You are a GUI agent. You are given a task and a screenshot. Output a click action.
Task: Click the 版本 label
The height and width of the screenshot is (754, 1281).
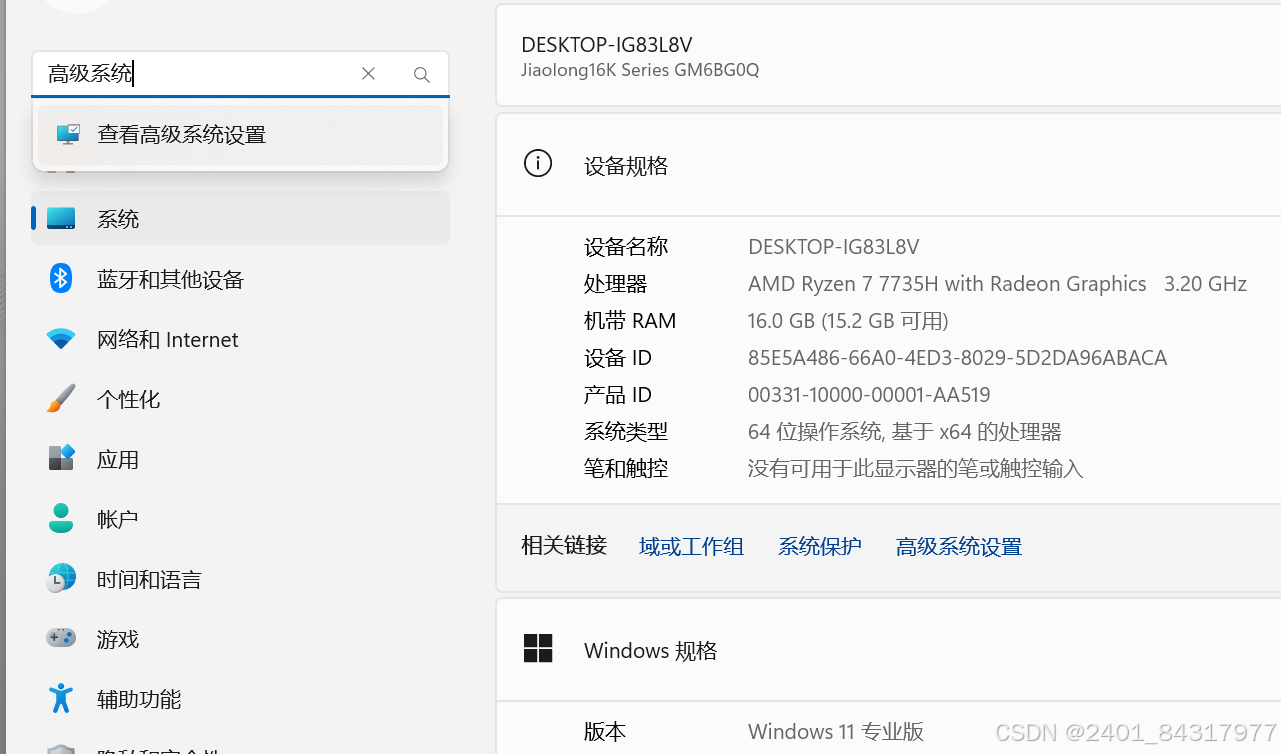(x=605, y=732)
